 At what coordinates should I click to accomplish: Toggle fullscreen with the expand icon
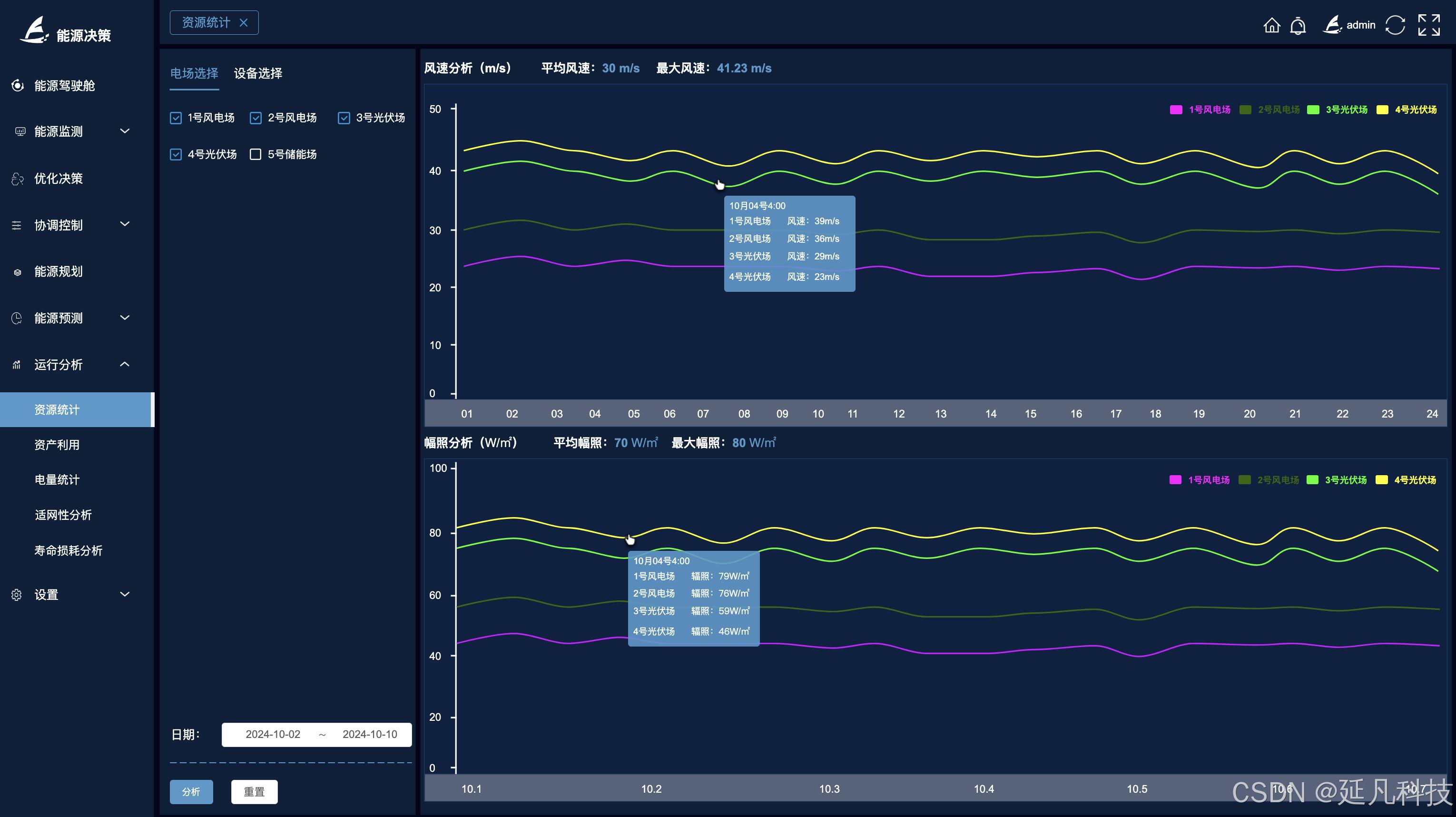click(1428, 25)
